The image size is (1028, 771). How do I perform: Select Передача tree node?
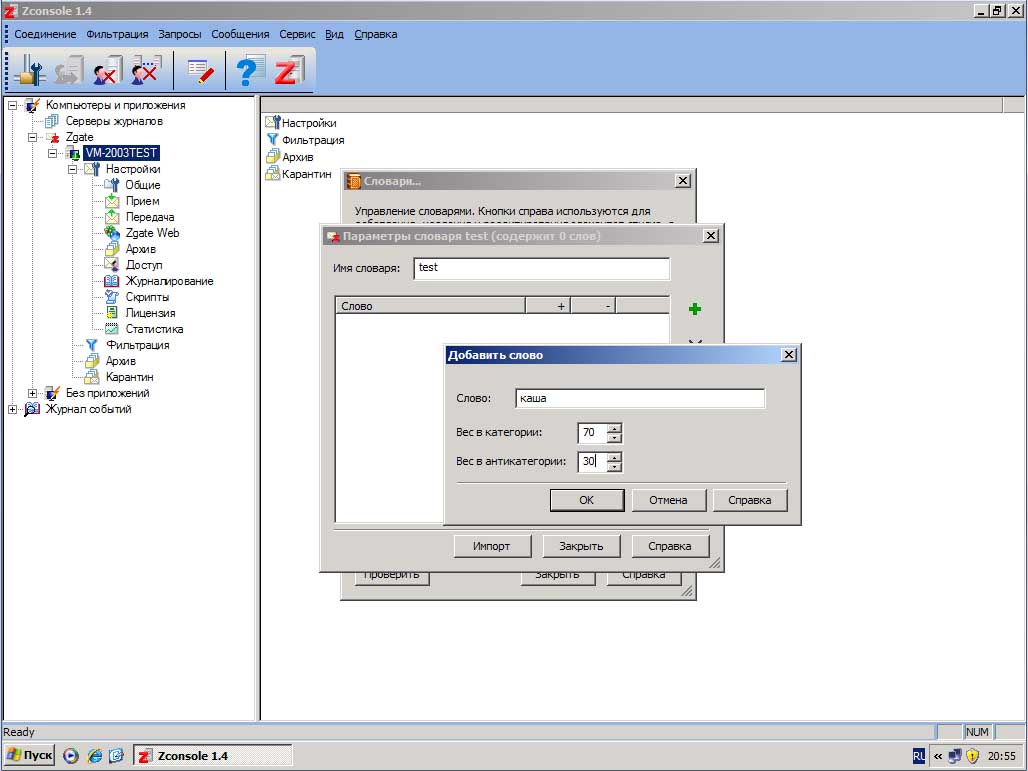(x=149, y=217)
